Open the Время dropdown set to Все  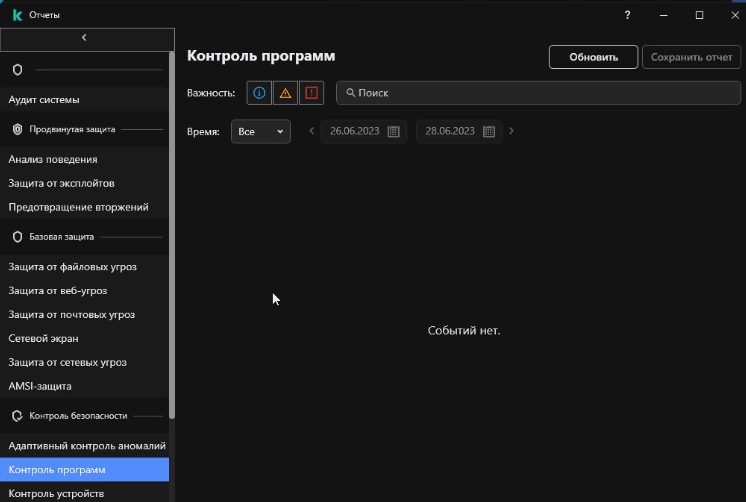pyautogui.click(x=261, y=131)
